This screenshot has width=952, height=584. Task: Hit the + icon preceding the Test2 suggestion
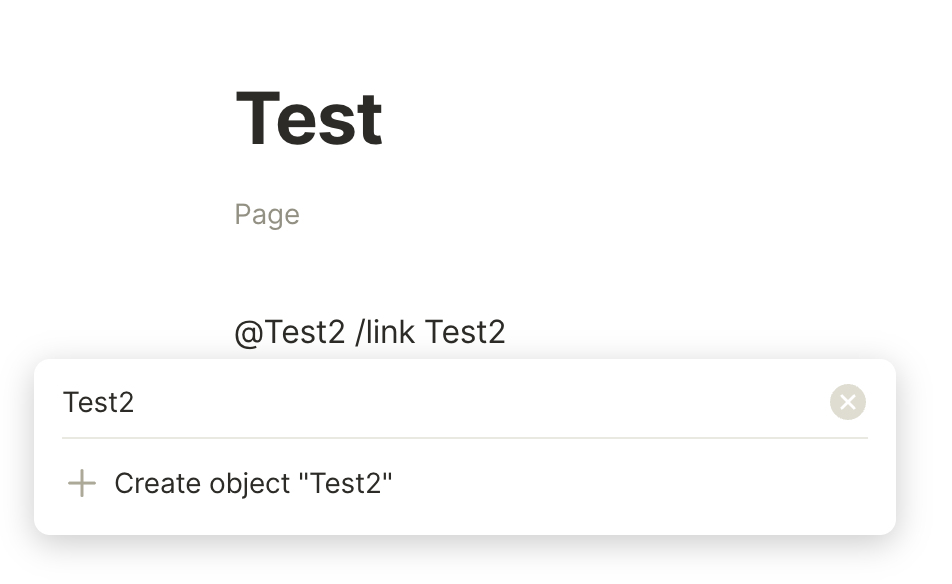click(81, 483)
